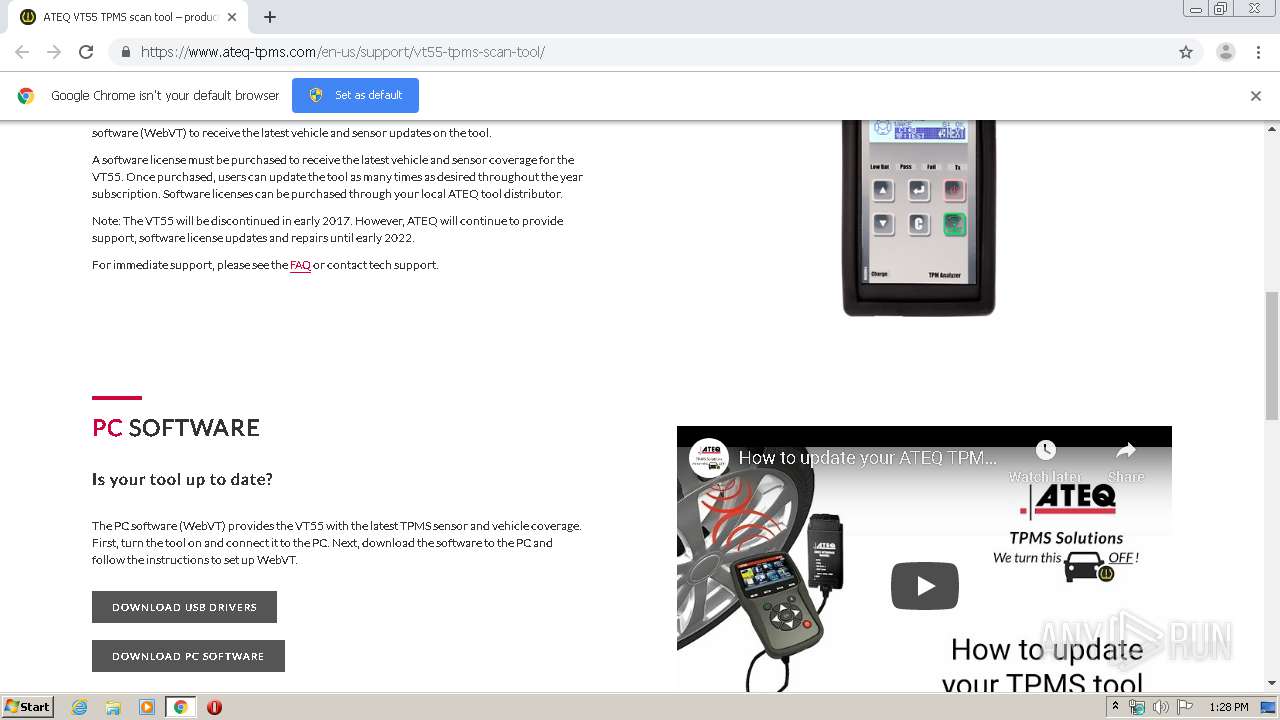Image resolution: width=1280 pixels, height=720 pixels.
Task: Bookmark this page with the star
Action: [x=1186, y=52]
